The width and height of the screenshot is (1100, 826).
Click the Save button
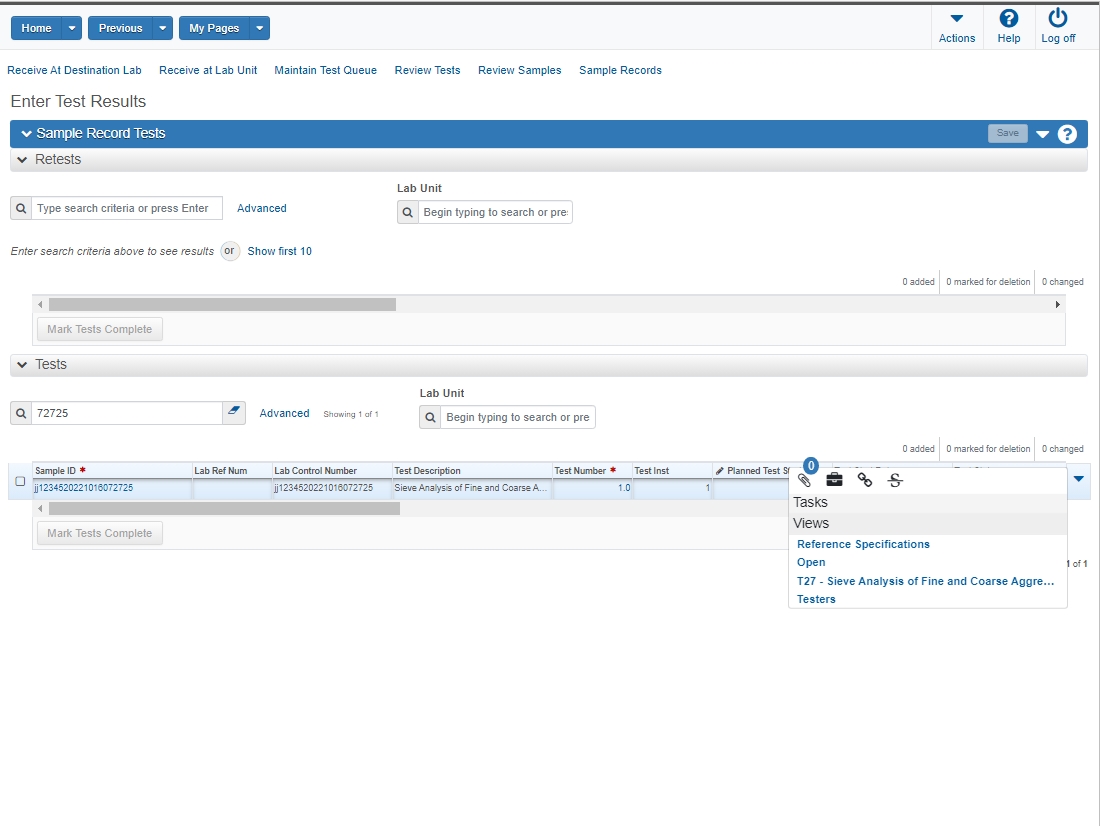click(x=1007, y=133)
